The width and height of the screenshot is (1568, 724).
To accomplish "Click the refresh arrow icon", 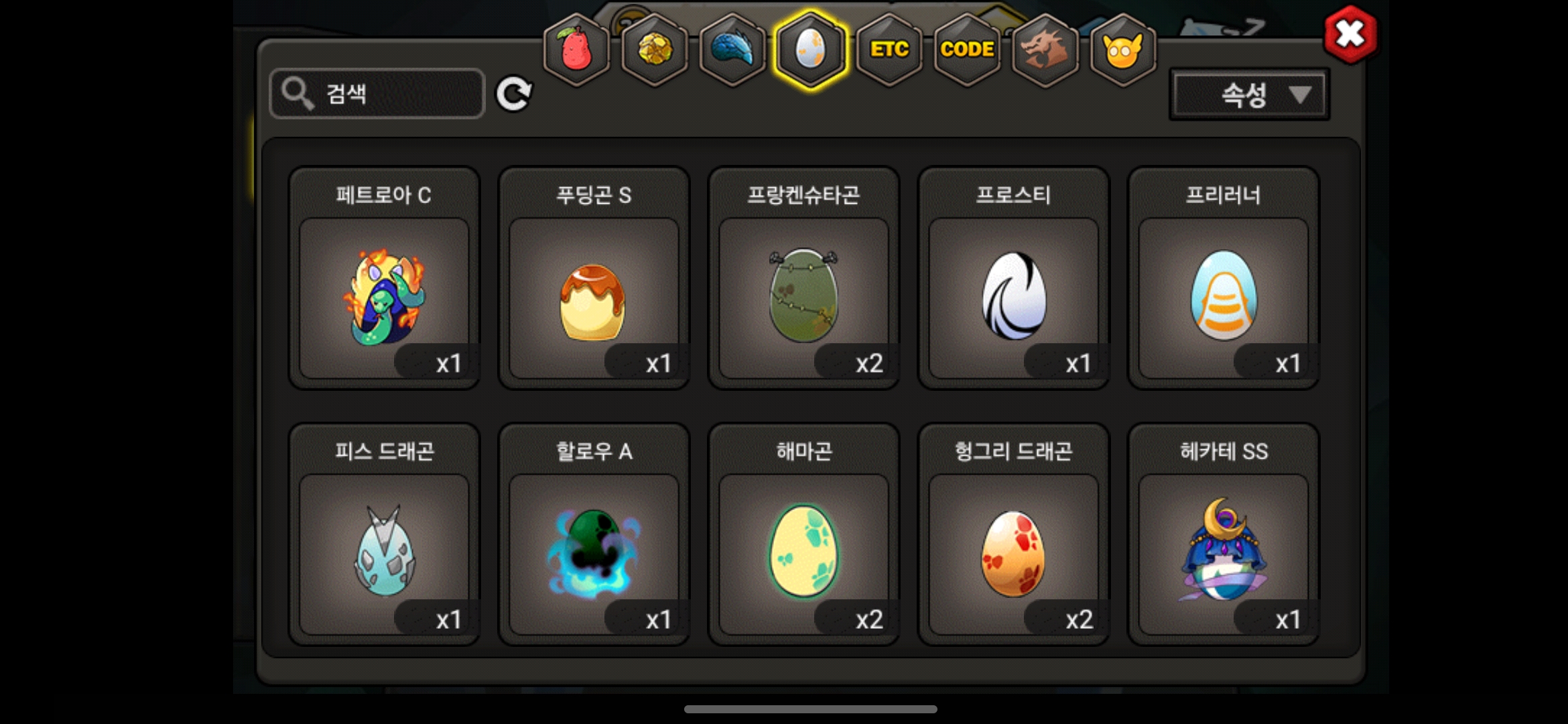I will coord(514,93).
